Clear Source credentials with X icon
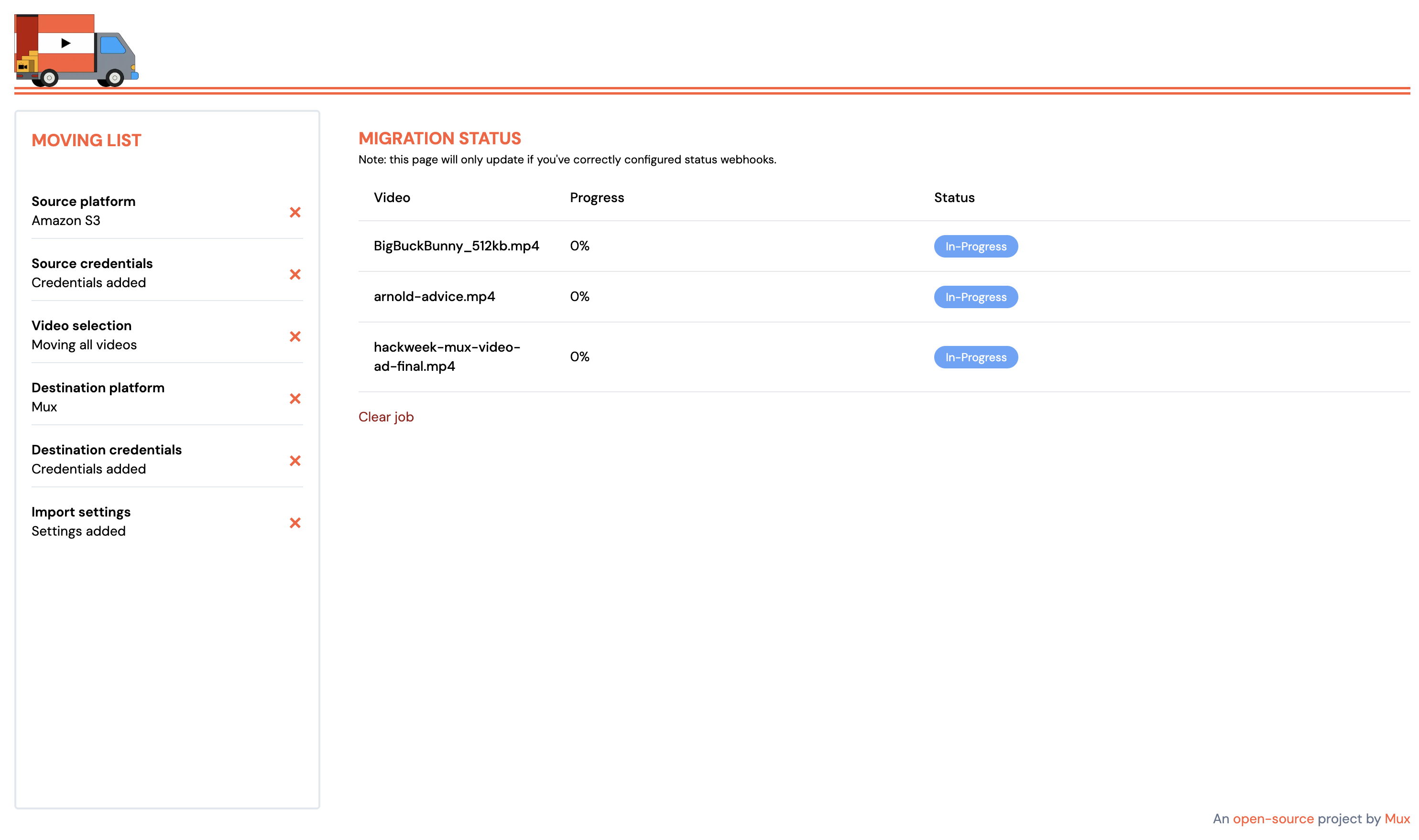 coord(295,275)
